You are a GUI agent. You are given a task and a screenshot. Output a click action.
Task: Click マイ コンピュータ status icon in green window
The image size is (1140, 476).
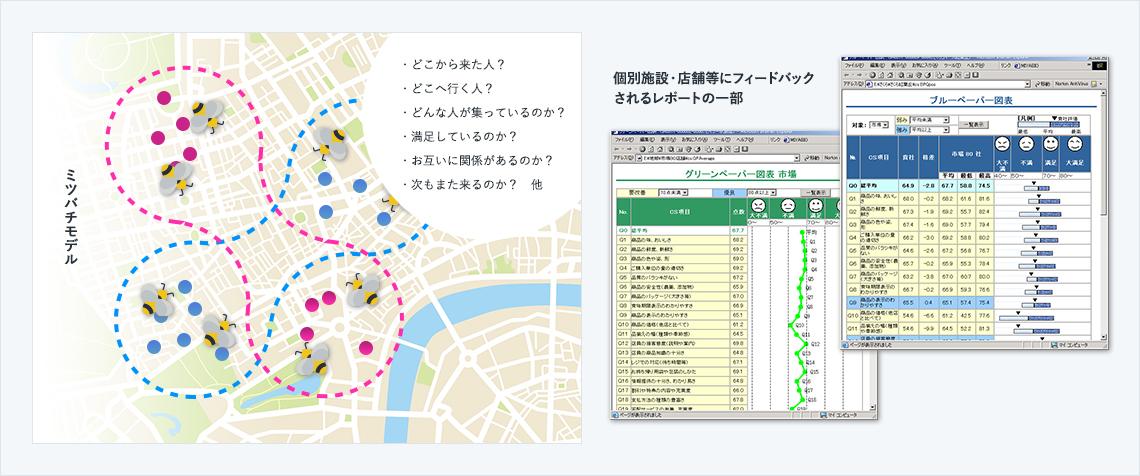point(823,414)
